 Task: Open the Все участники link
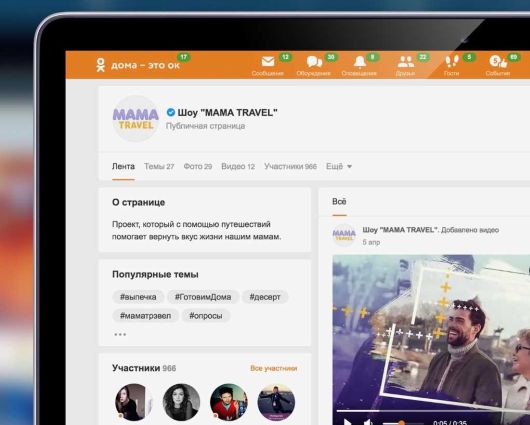(273, 368)
